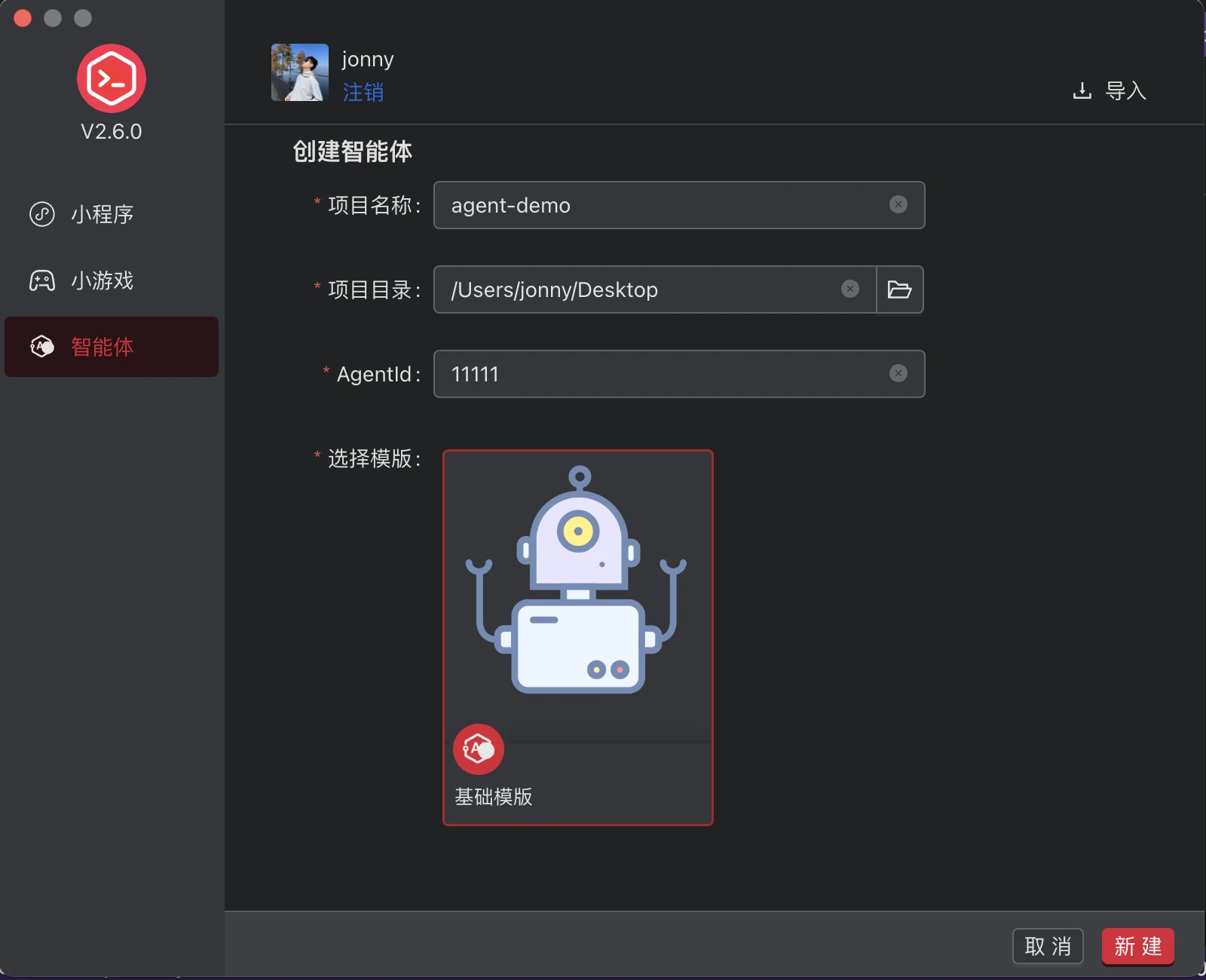Image resolution: width=1206 pixels, height=980 pixels.
Task: Click the jonny username text
Action: coord(367,59)
